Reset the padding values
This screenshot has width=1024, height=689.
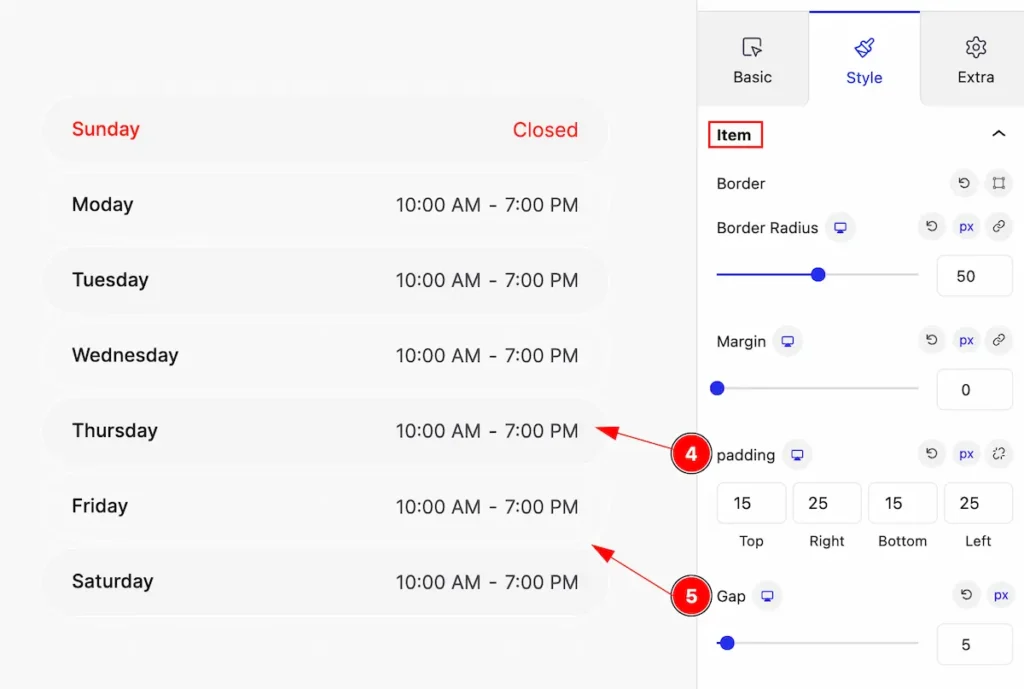931,454
